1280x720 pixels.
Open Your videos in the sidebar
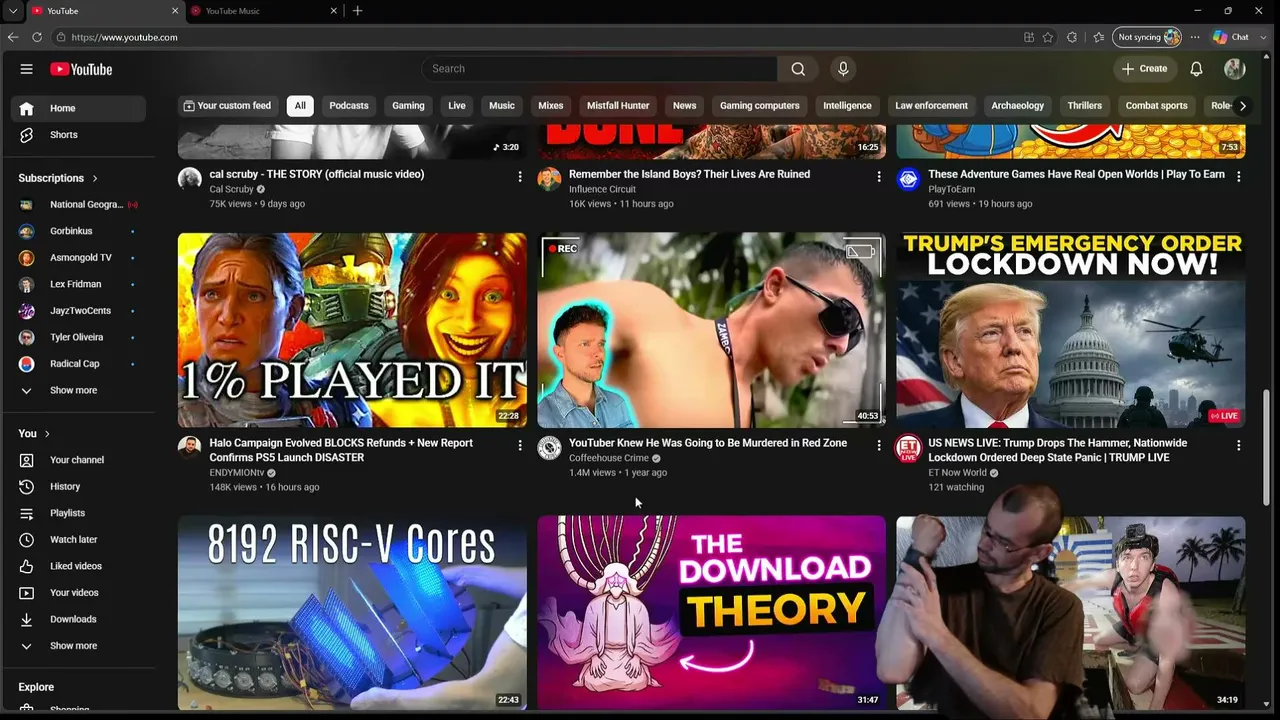(78, 593)
